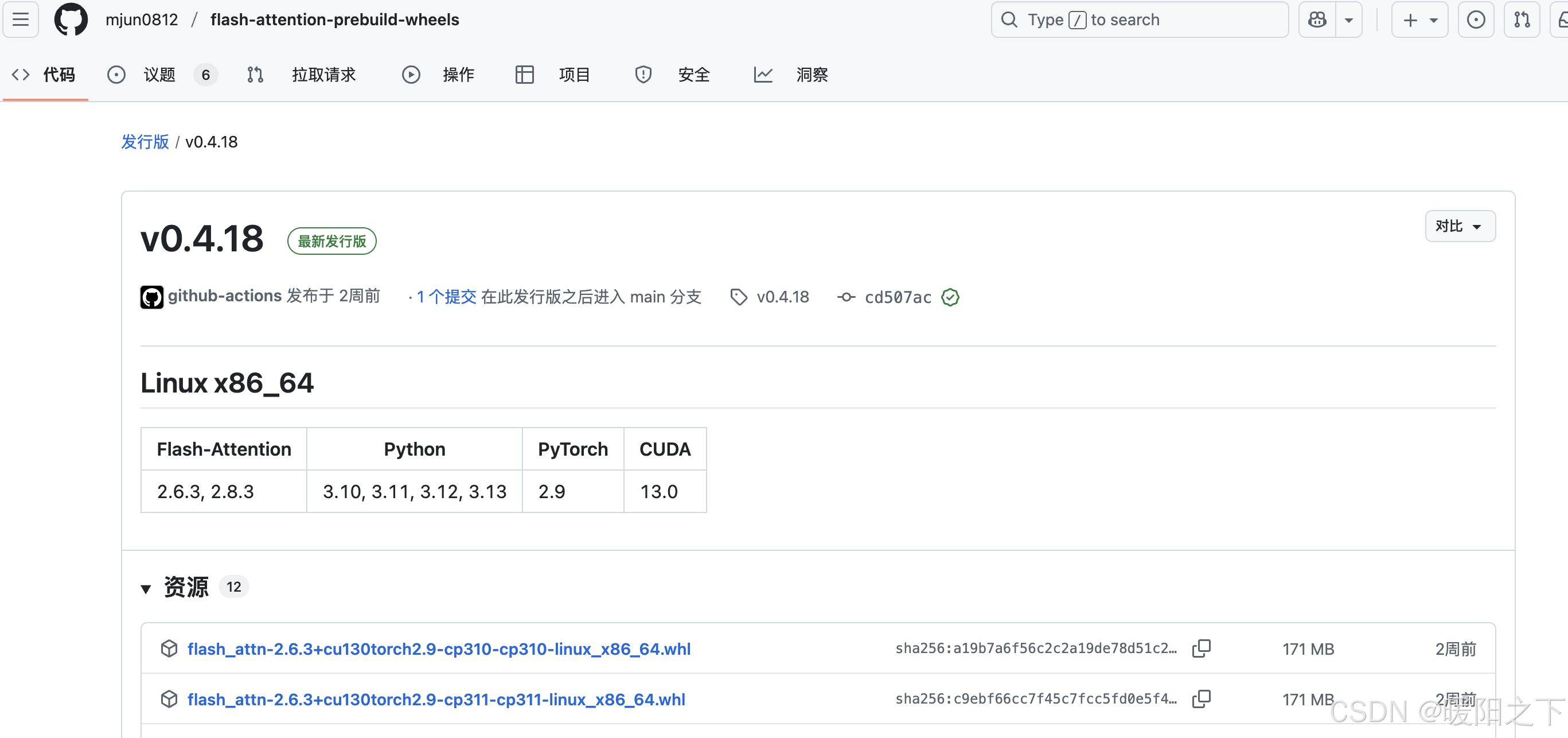Open the 洞察 insights tab
This screenshot has height=738, width=1568.
(812, 75)
